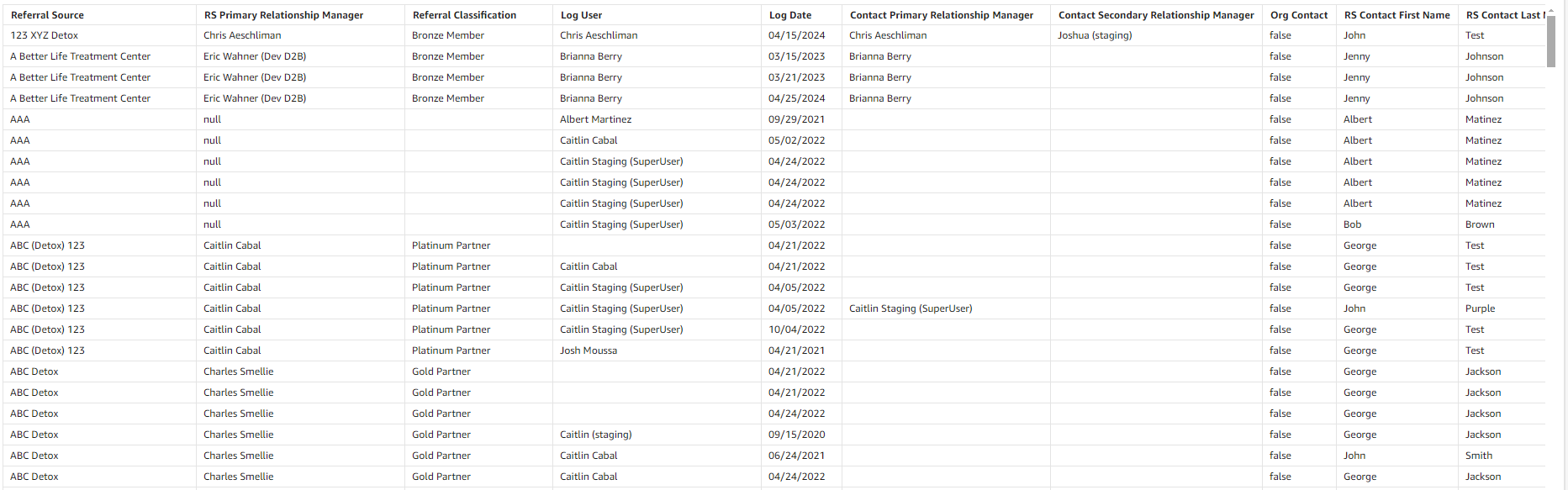1568x490 pixels.
Task: Select the Referral Classification column header
Action: coord(464,15)
